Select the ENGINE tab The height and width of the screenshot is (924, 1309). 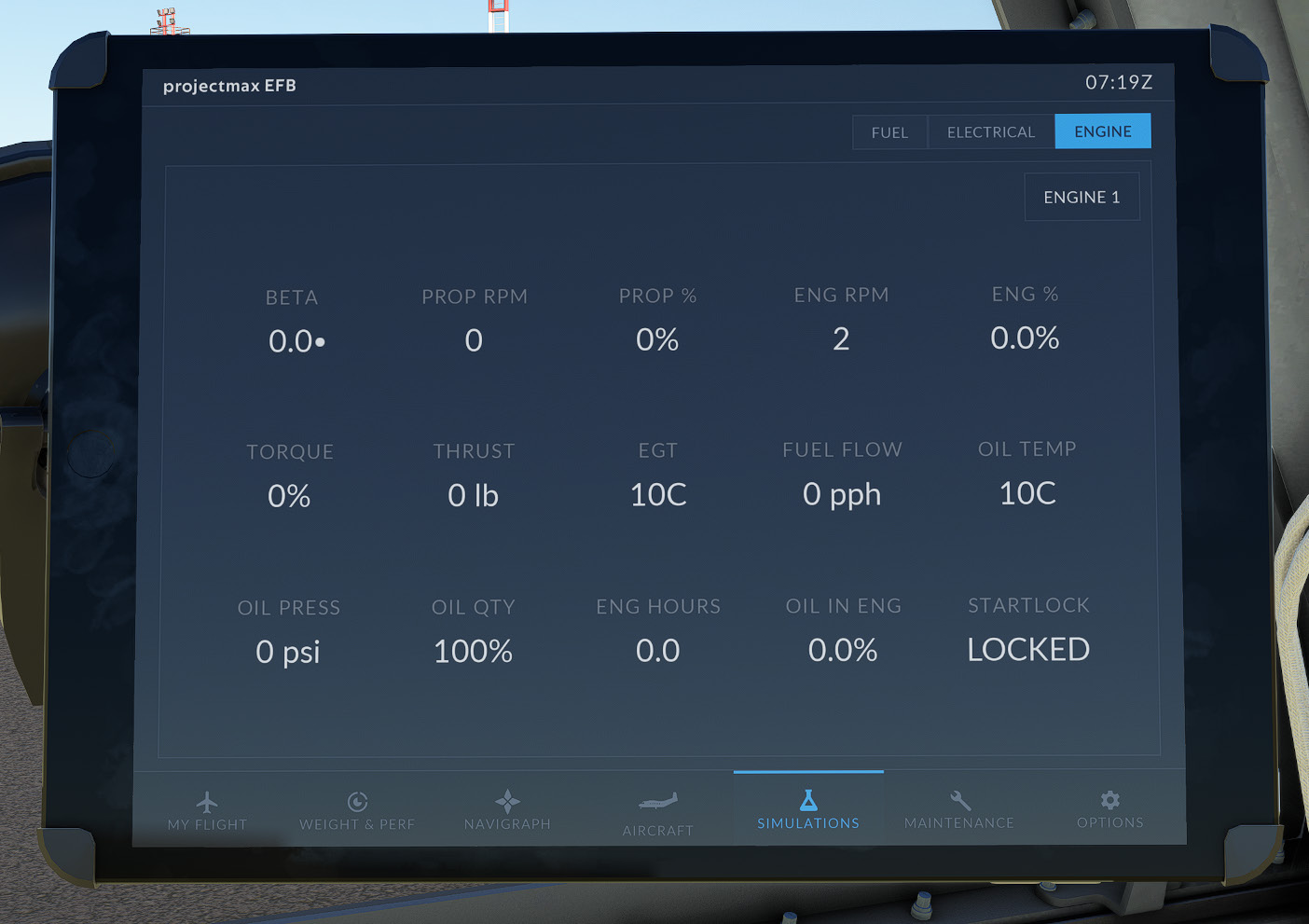point(1103,131)
